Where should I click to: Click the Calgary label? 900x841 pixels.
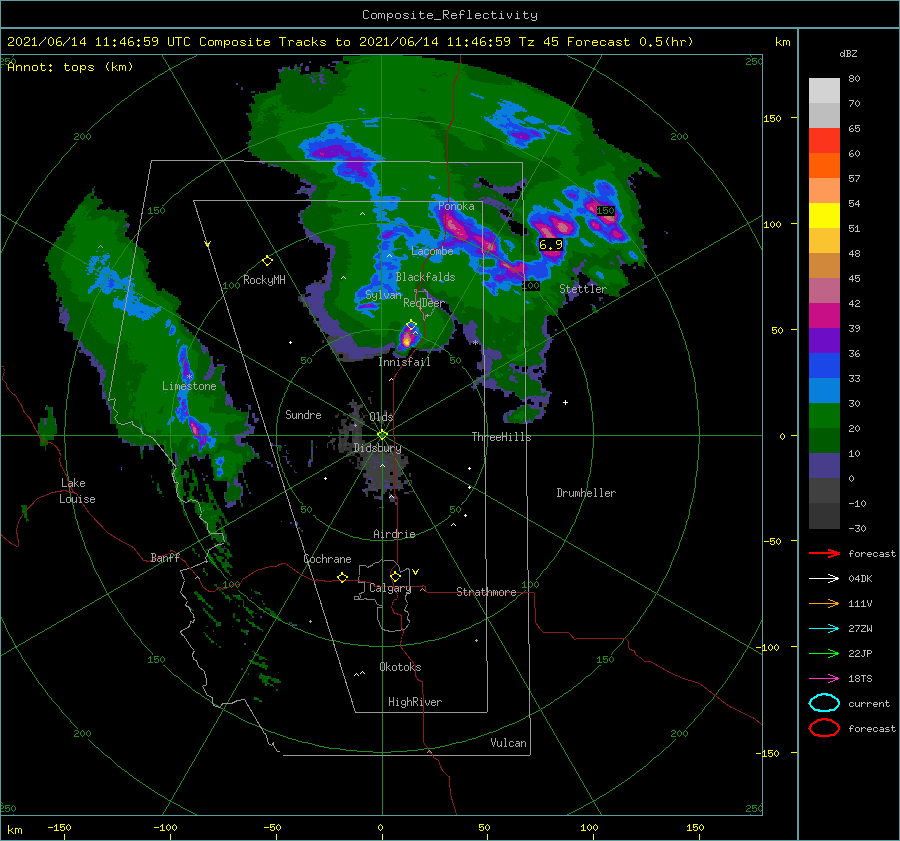tap(390, 588)
